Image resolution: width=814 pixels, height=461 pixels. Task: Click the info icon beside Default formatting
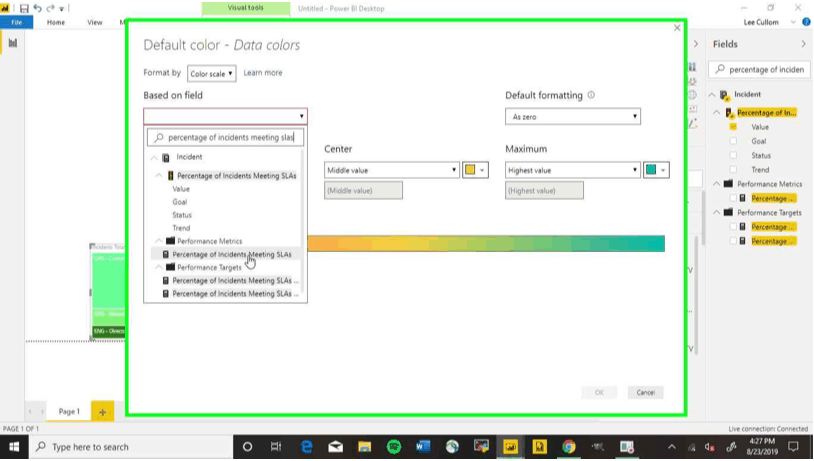(x=591, y=95)
